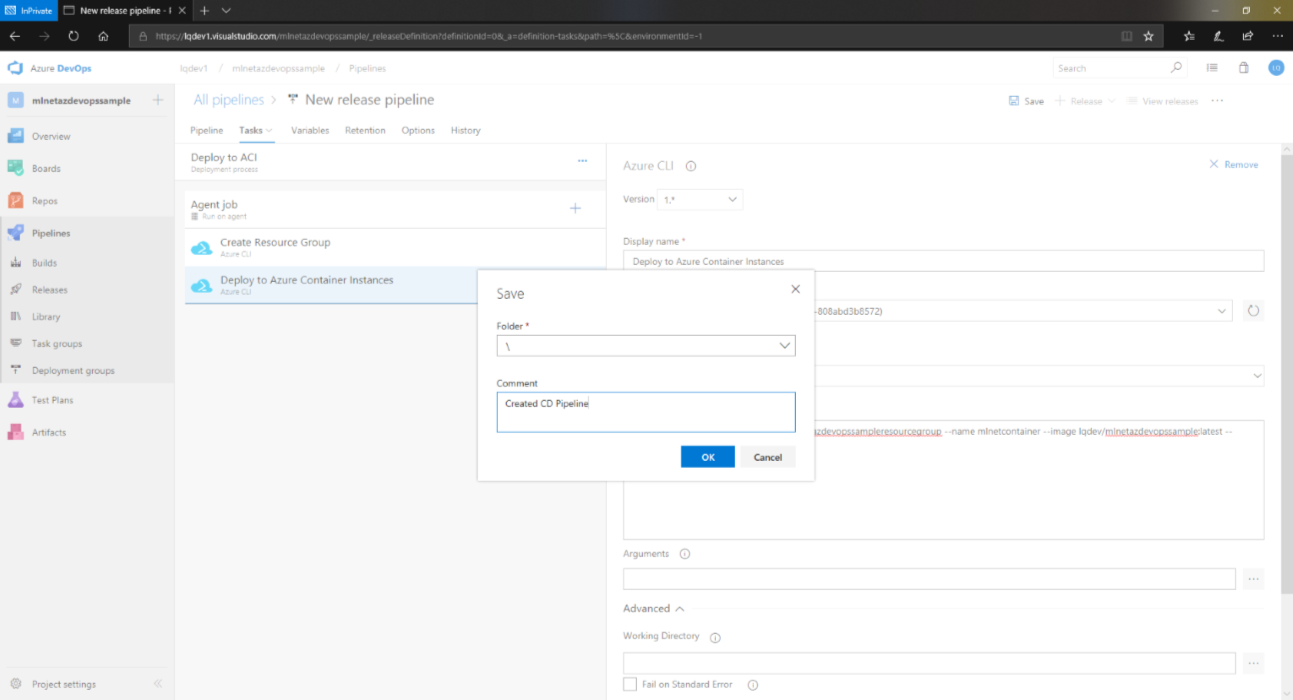Go back using the browser back arrow
1293x700 pixels.
15,36
